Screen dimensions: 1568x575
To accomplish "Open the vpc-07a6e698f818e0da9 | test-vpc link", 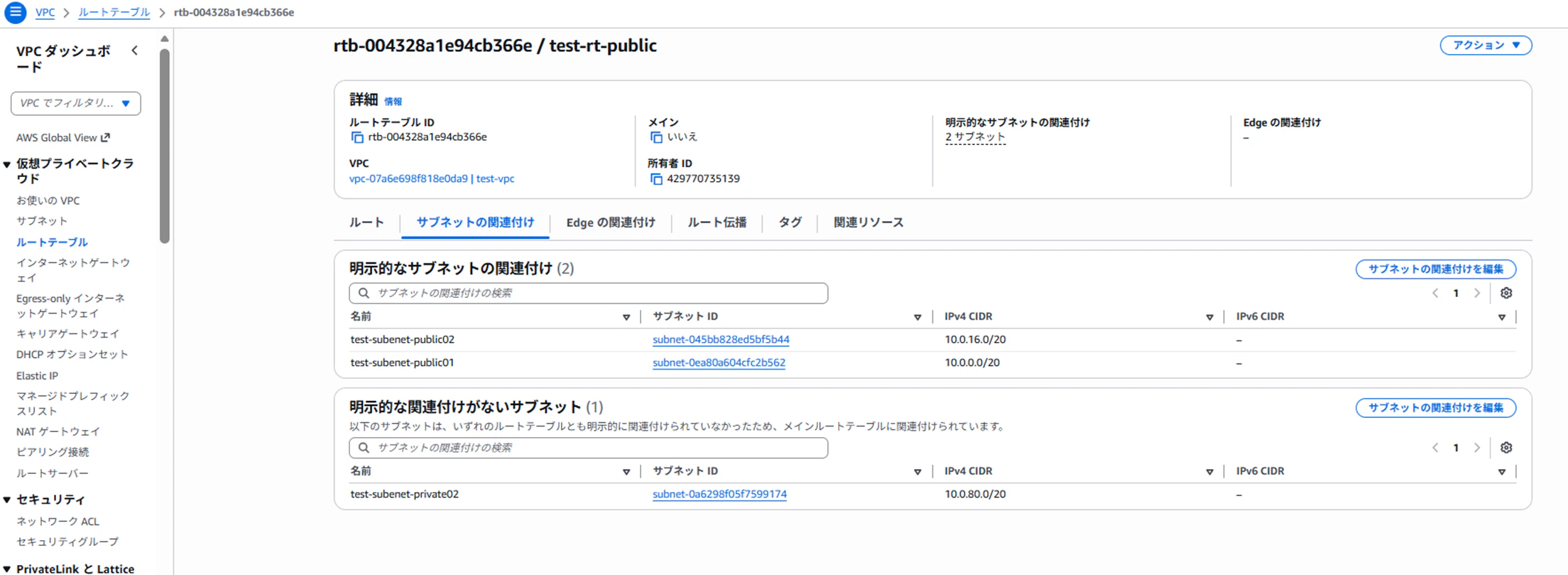I will point(432,179).
